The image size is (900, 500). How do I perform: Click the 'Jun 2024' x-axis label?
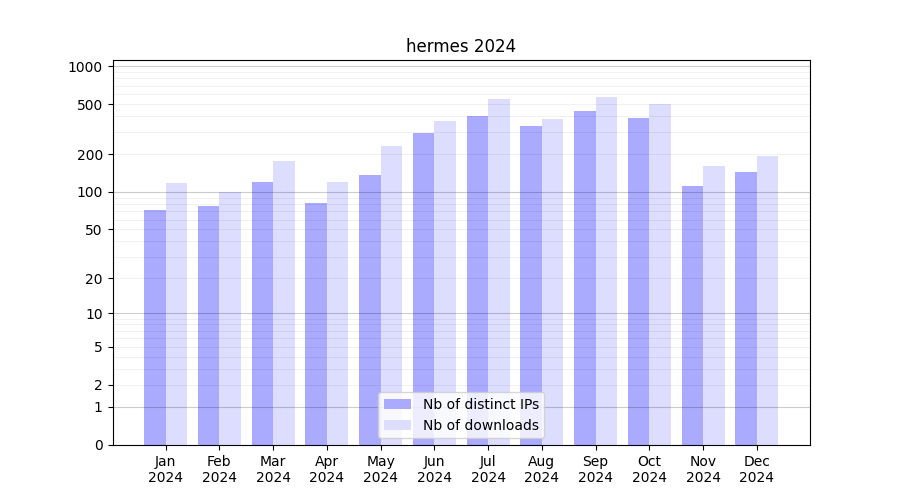click(434, 469)
